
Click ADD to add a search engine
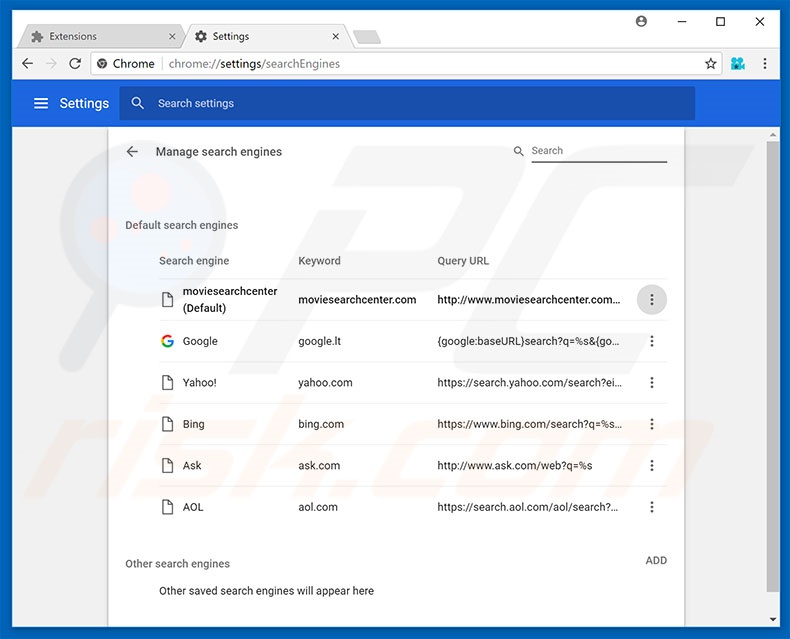click(656, 560)
